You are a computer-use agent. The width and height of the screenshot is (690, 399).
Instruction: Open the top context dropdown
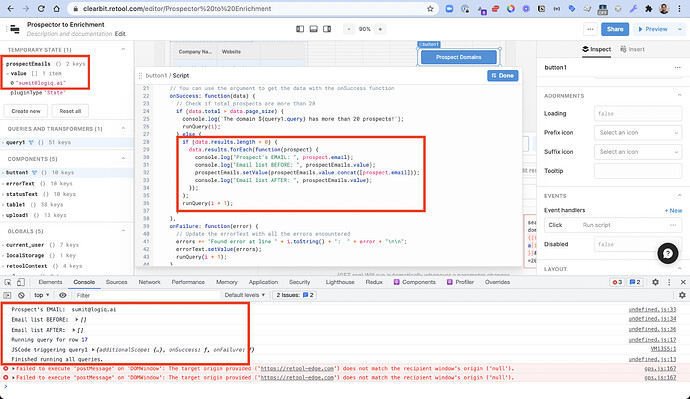click(42, 295)
